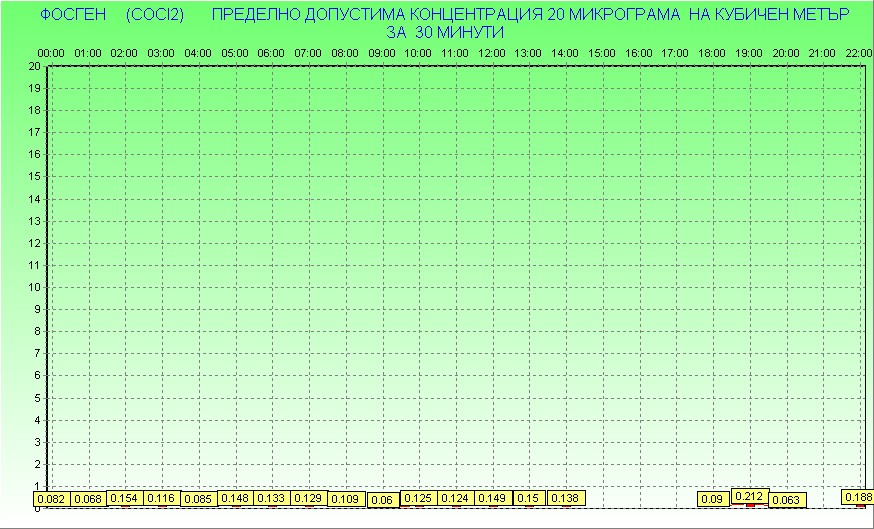Screen dimensions: 874x529
Task: Select the 03:00 time label
Action: (161, 54)
